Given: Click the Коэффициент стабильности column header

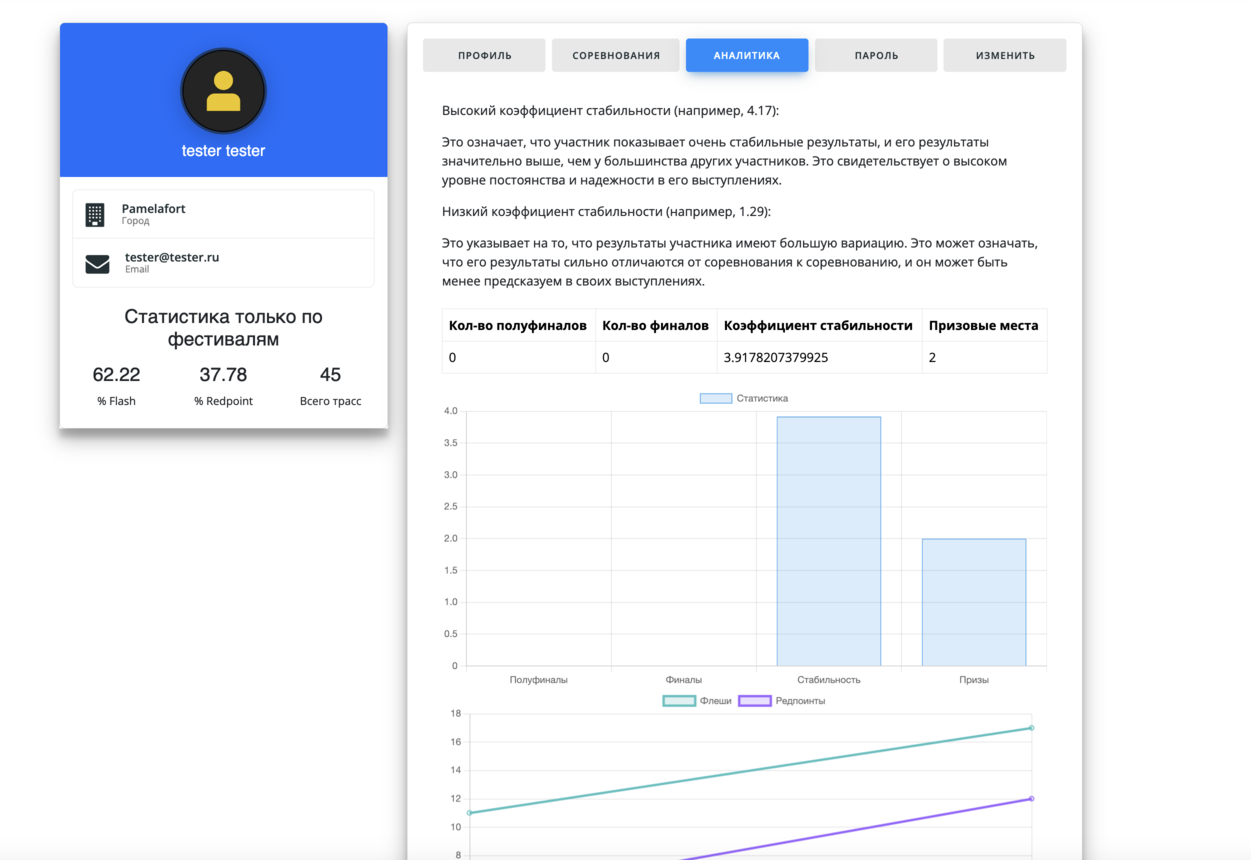Looking at the screenshot, I should coord(818,326).
